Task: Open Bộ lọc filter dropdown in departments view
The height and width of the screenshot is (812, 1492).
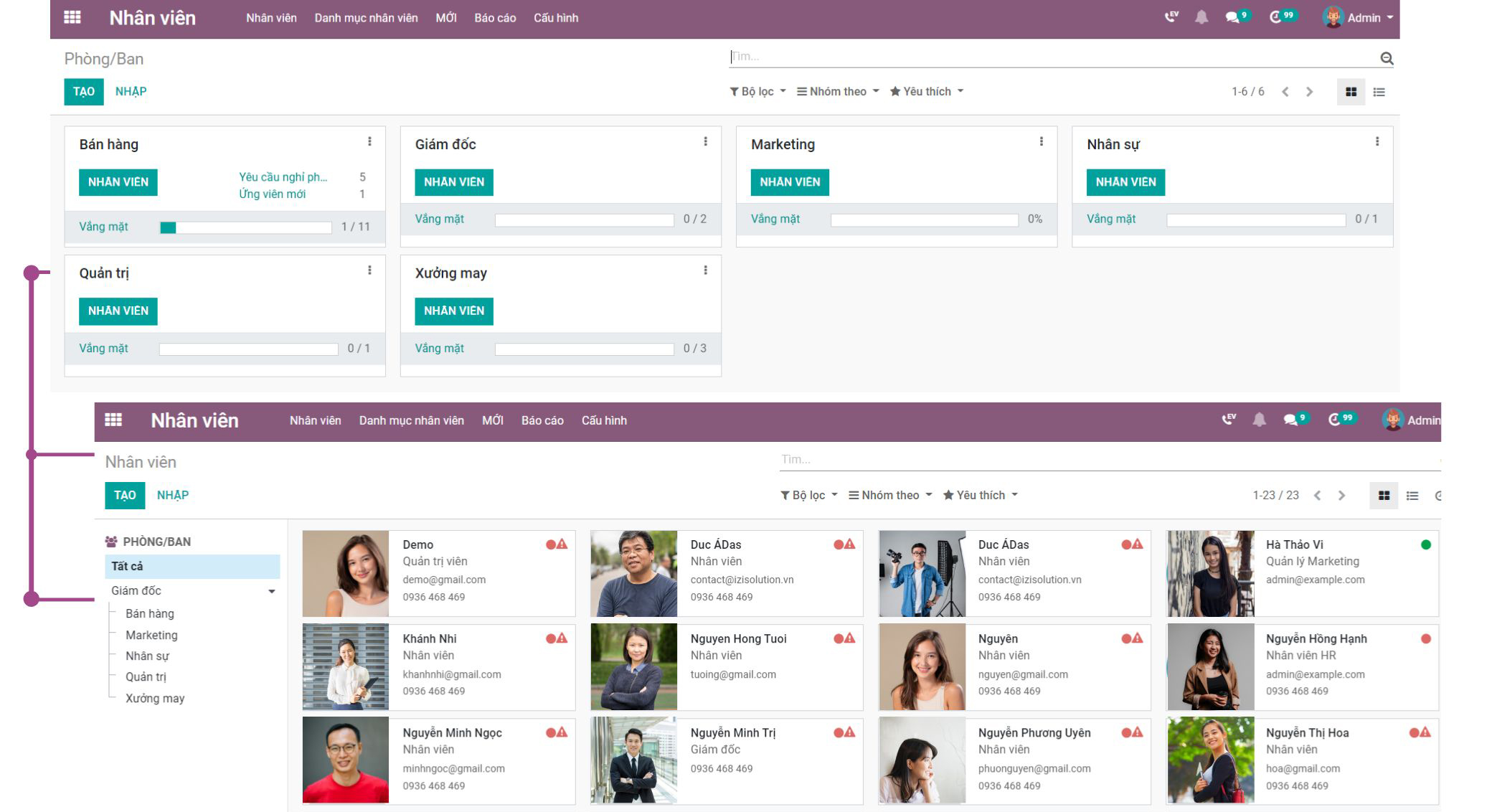Action: pyautogui.click(x=757, y=92)
